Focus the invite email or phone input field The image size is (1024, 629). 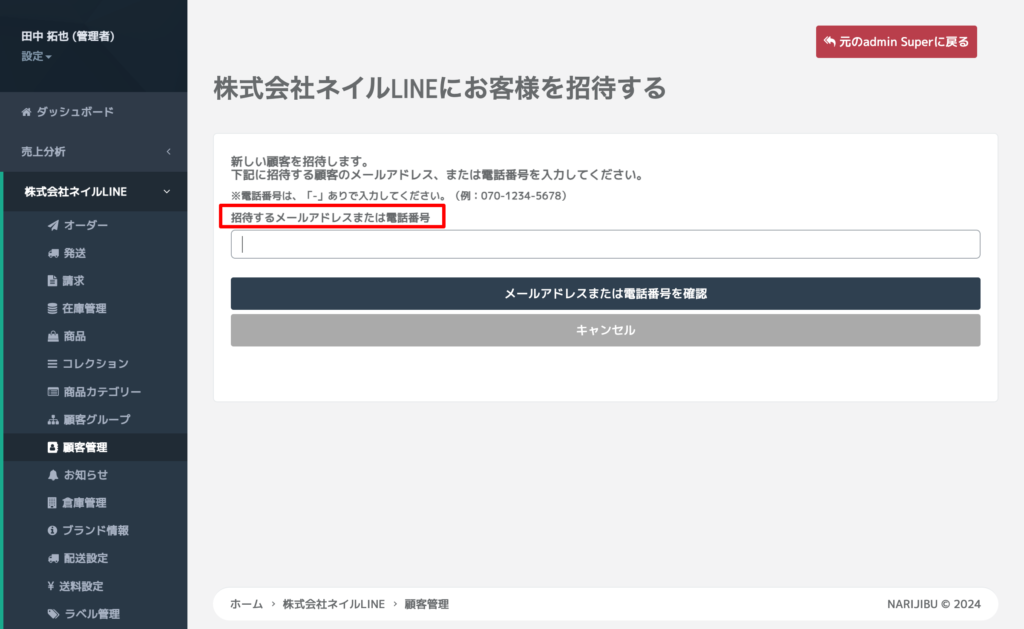(605, 244)
